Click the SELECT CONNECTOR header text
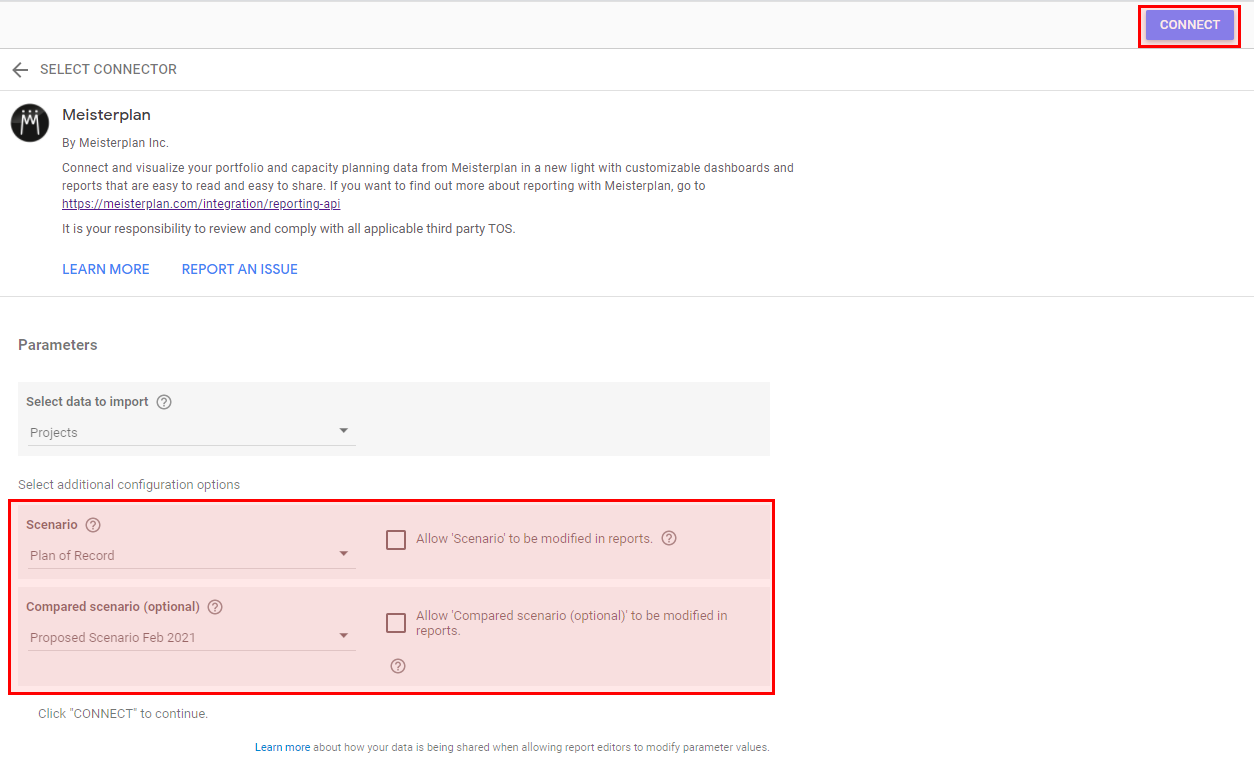The height and width of the screenshot is (777, 1254). coord(108,70)
